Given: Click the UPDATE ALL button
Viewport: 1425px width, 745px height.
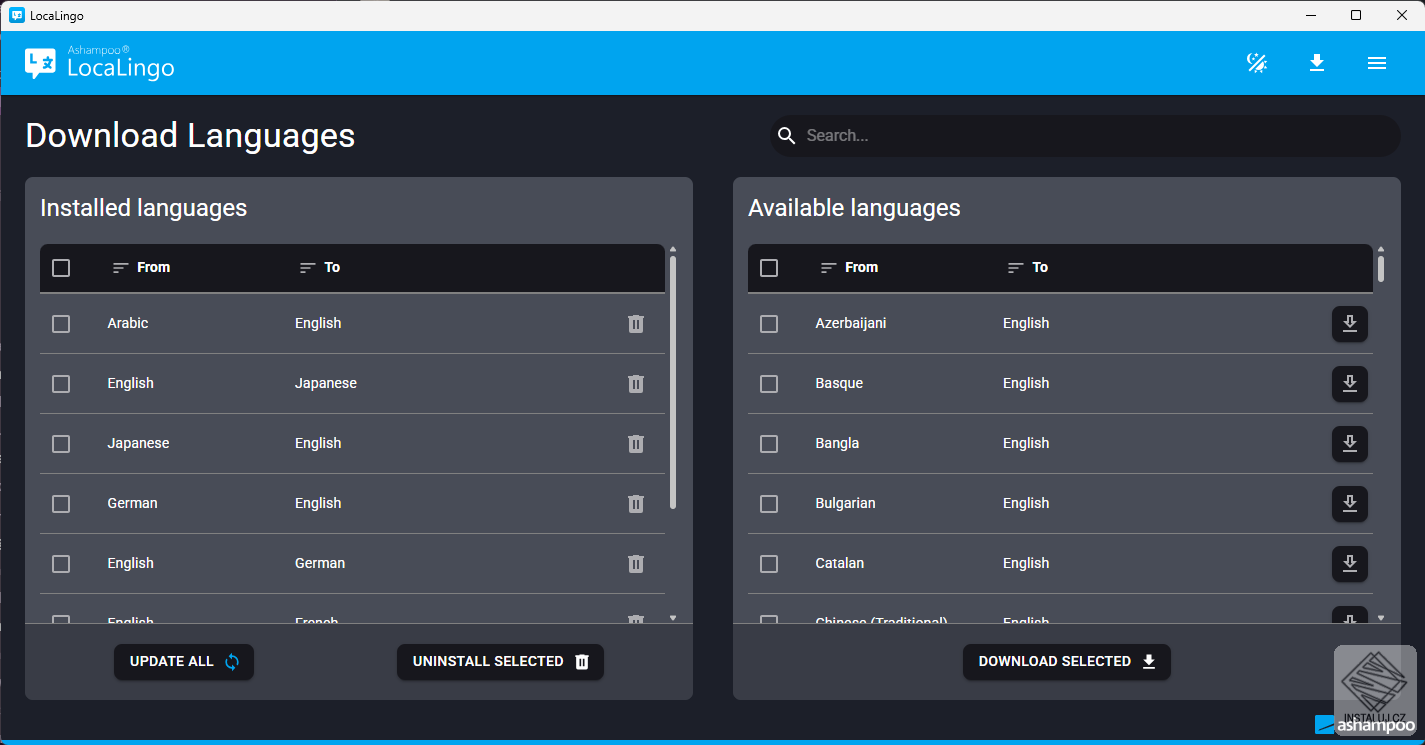Looking at the screenshot, I should [x=183, y=661].
